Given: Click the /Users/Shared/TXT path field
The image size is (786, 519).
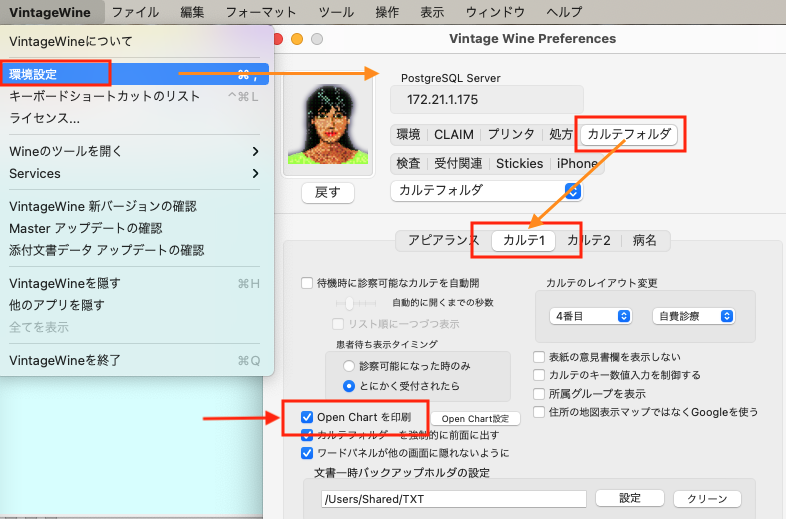Looking at the screenshot, I should click(x=453, y=498).
